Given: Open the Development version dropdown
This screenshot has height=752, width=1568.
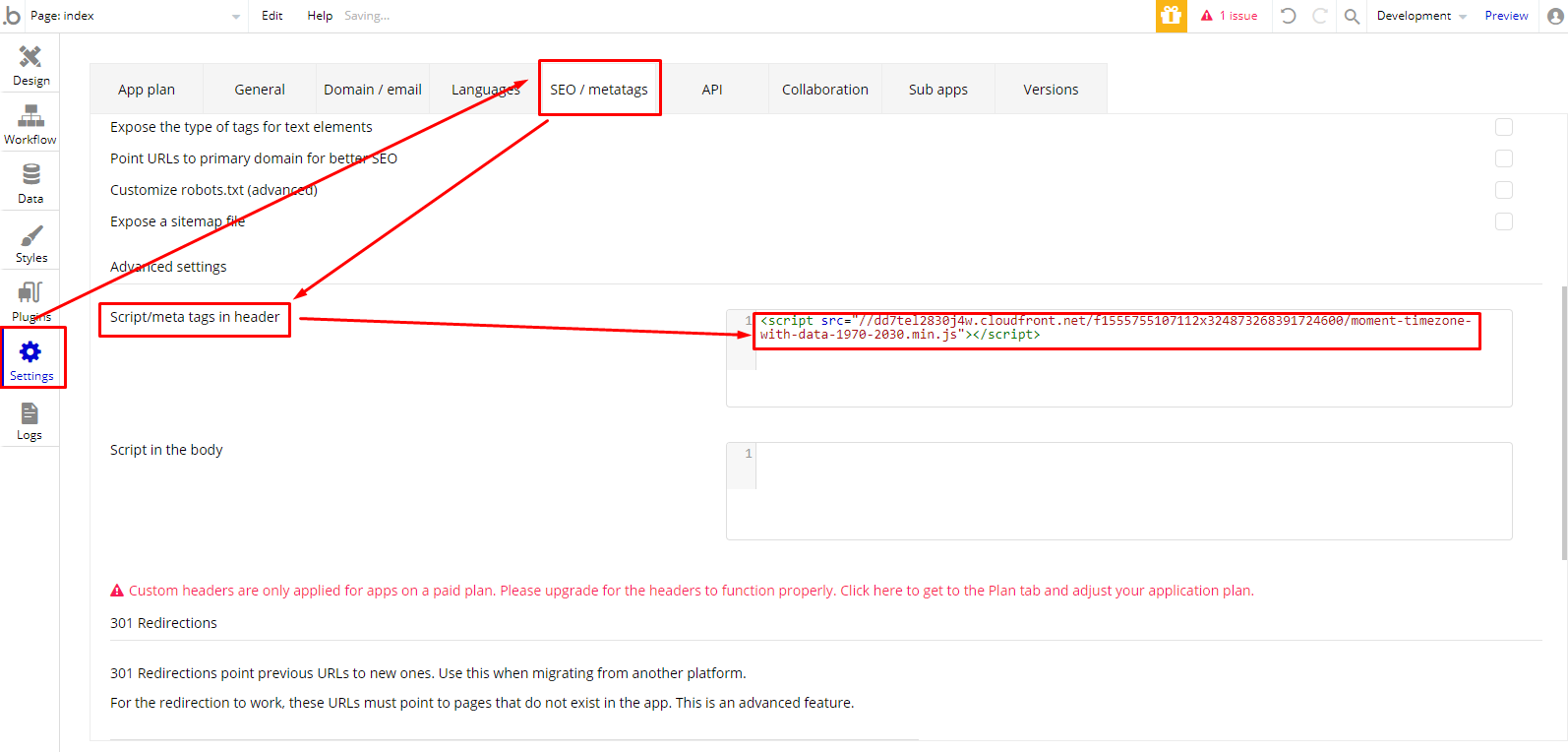Looking at the screenshot, I should point(1421,16).
